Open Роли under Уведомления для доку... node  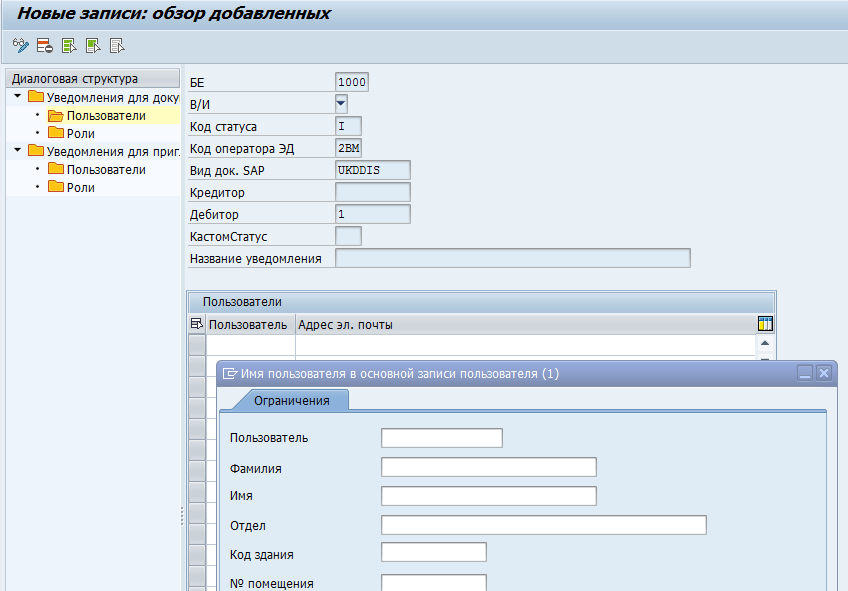tap(80, 133)
